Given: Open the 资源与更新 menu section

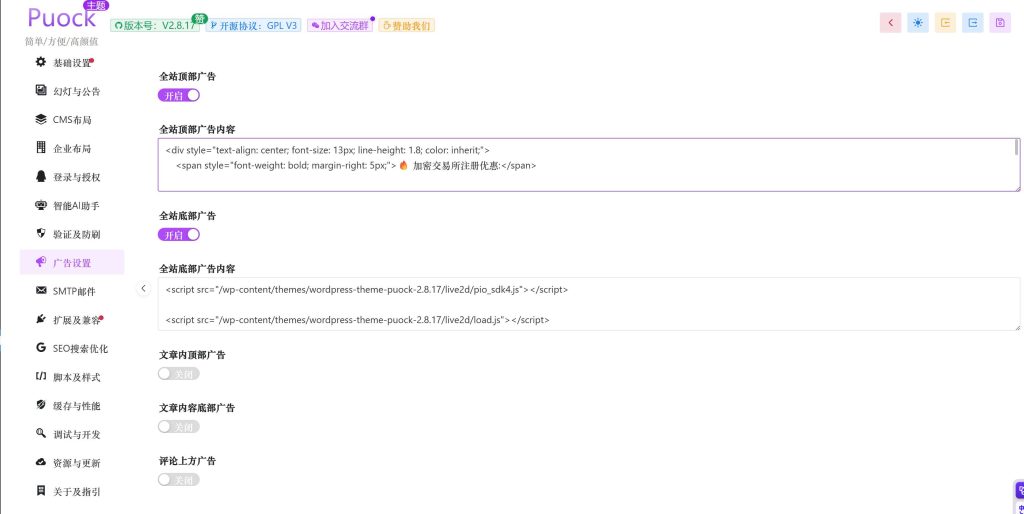Looking at the screenshot, I should [72, 463].
